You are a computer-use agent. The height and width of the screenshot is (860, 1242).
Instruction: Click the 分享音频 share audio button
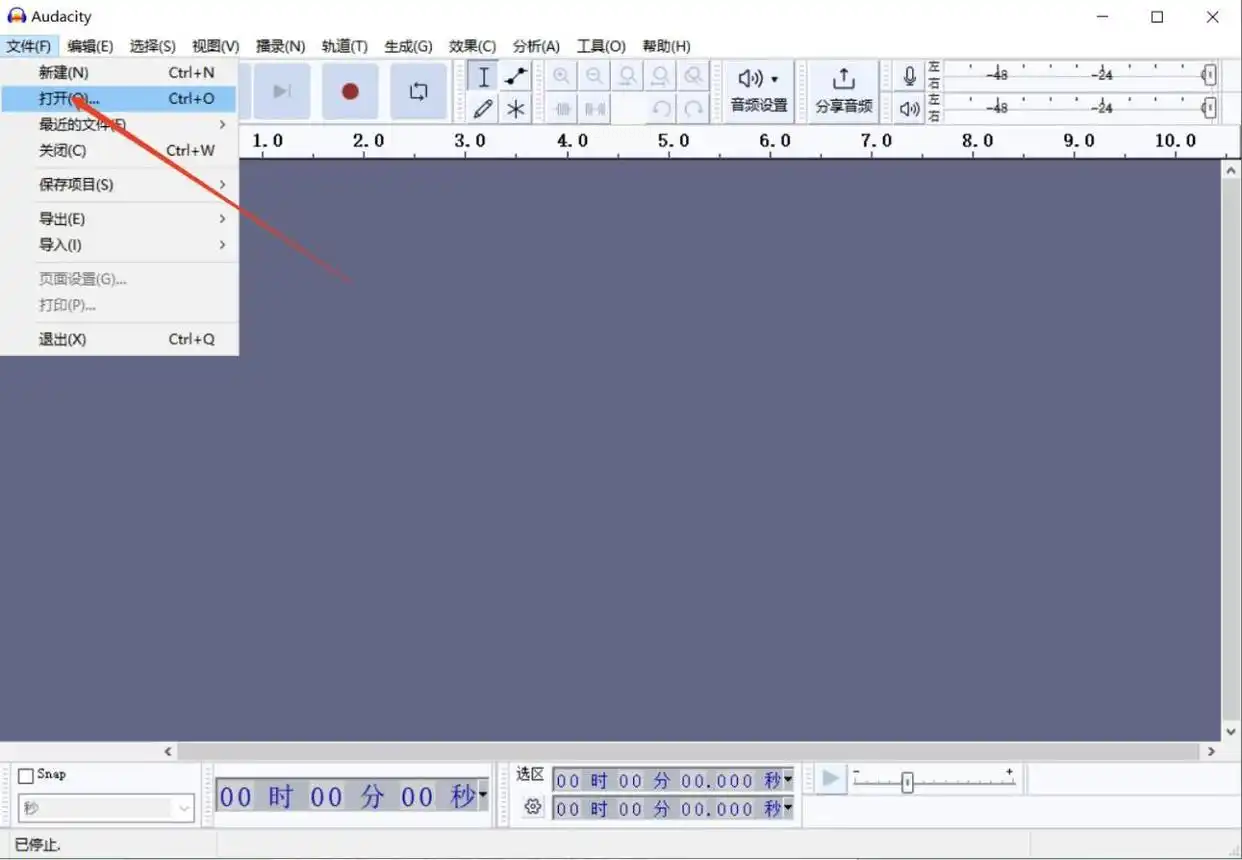point(844,91)
